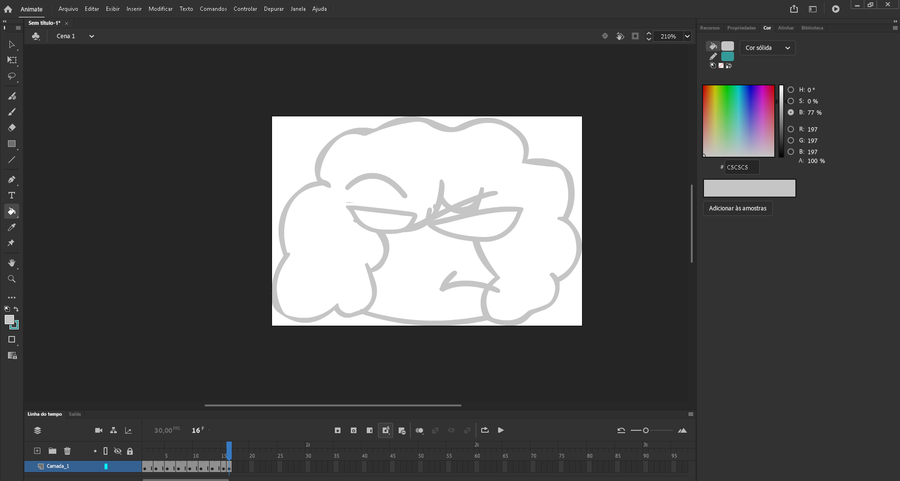Click the teal stroke color swatch in Color panel
Viewport: 900px width, 481px height.
[x=727, y=56]
